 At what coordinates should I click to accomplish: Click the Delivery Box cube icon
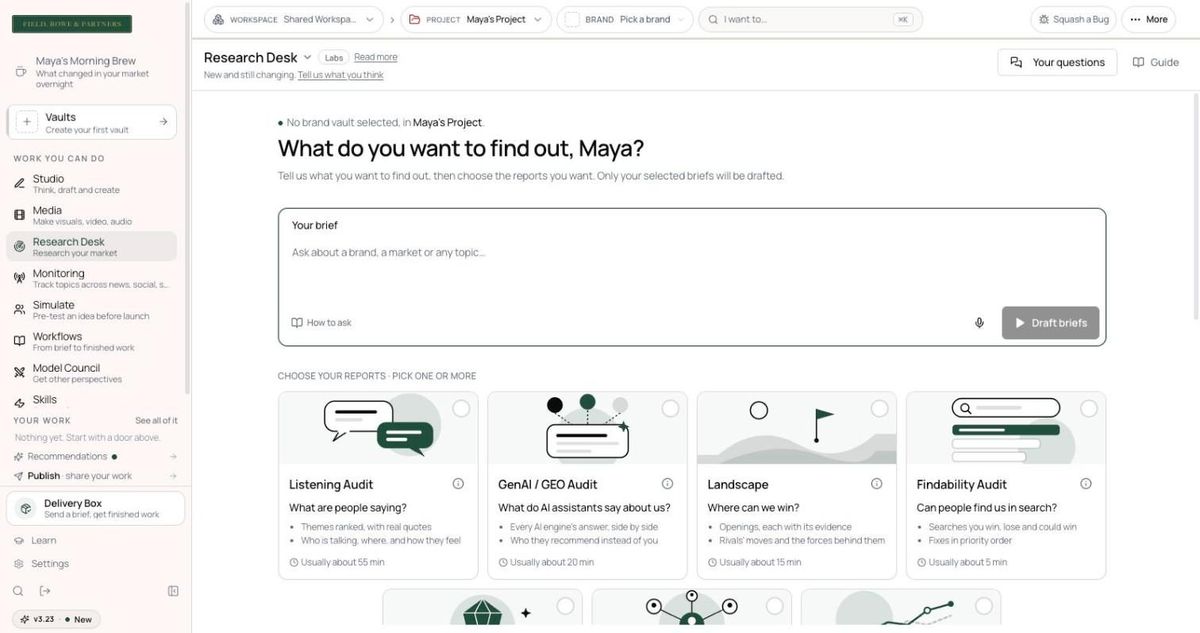point(26,508)
